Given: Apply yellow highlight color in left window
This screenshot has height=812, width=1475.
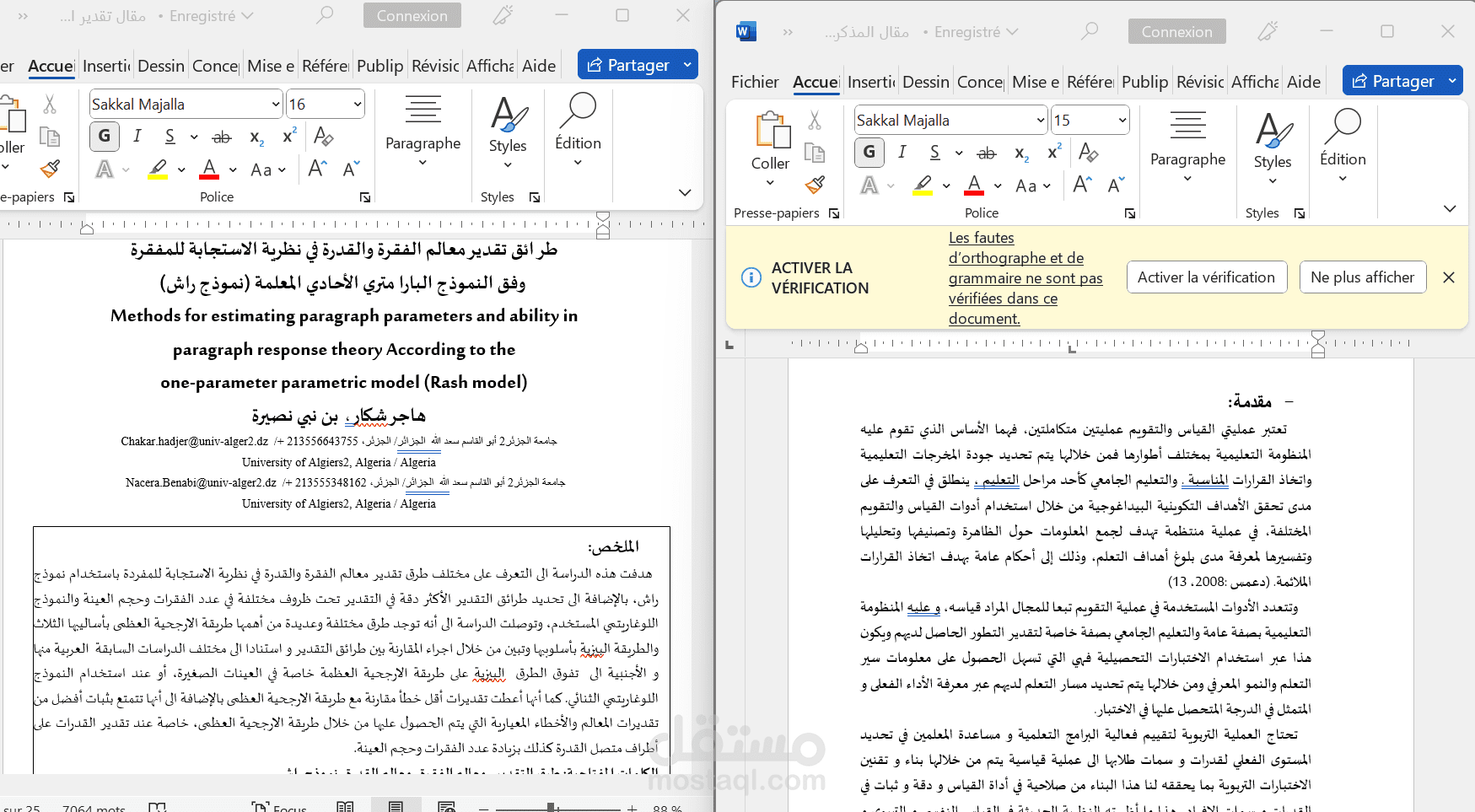Looking at the screenshot, I should pos(158,169).
